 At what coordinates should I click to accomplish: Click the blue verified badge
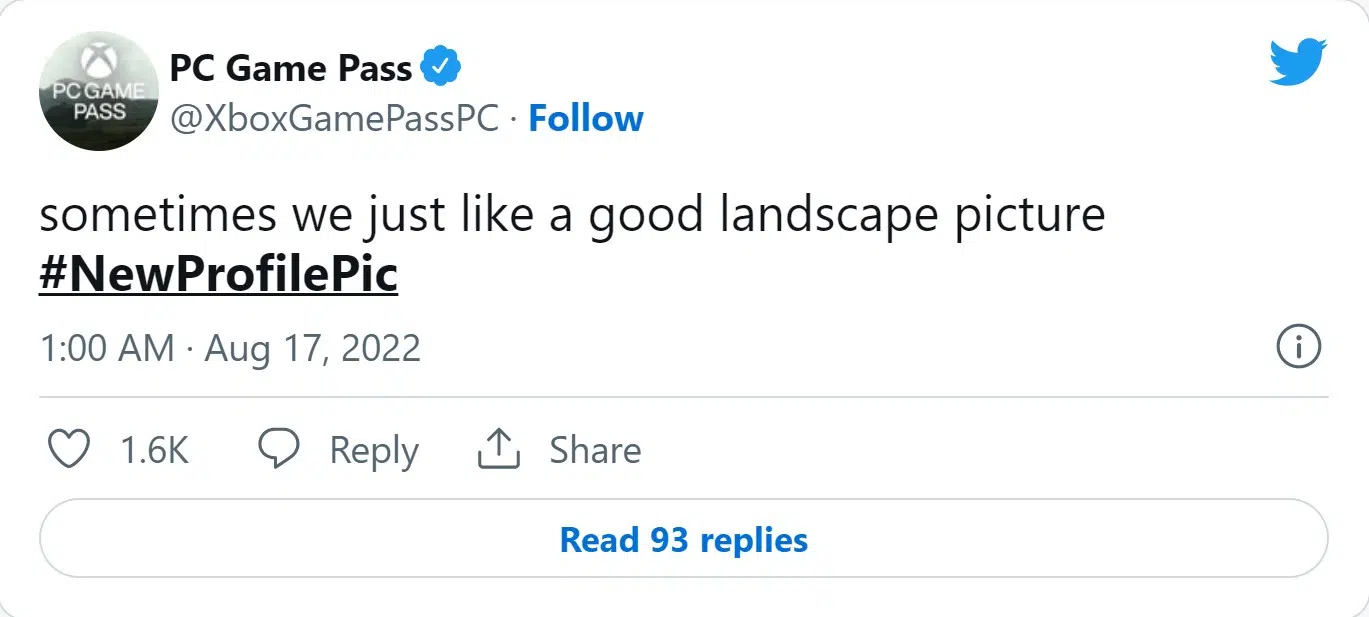click(x=440, y=68)
